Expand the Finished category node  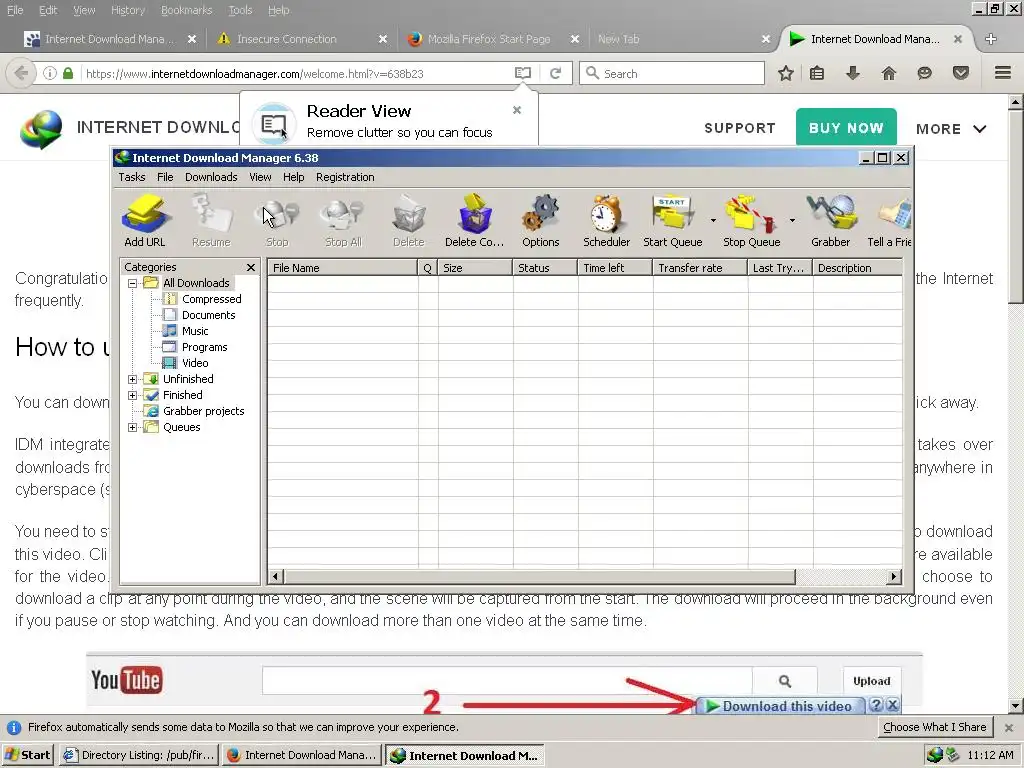pyautogui.click(x=133, y=395)
